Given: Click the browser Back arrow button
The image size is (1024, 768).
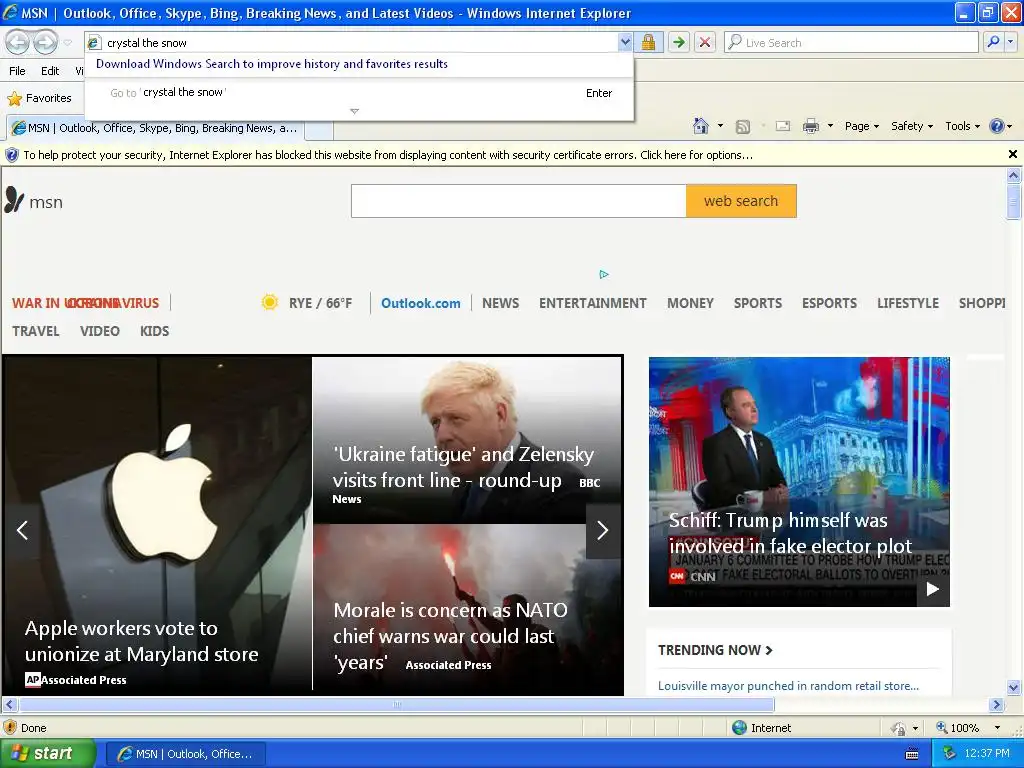Looking at the screenshot, I should (18, 42).
